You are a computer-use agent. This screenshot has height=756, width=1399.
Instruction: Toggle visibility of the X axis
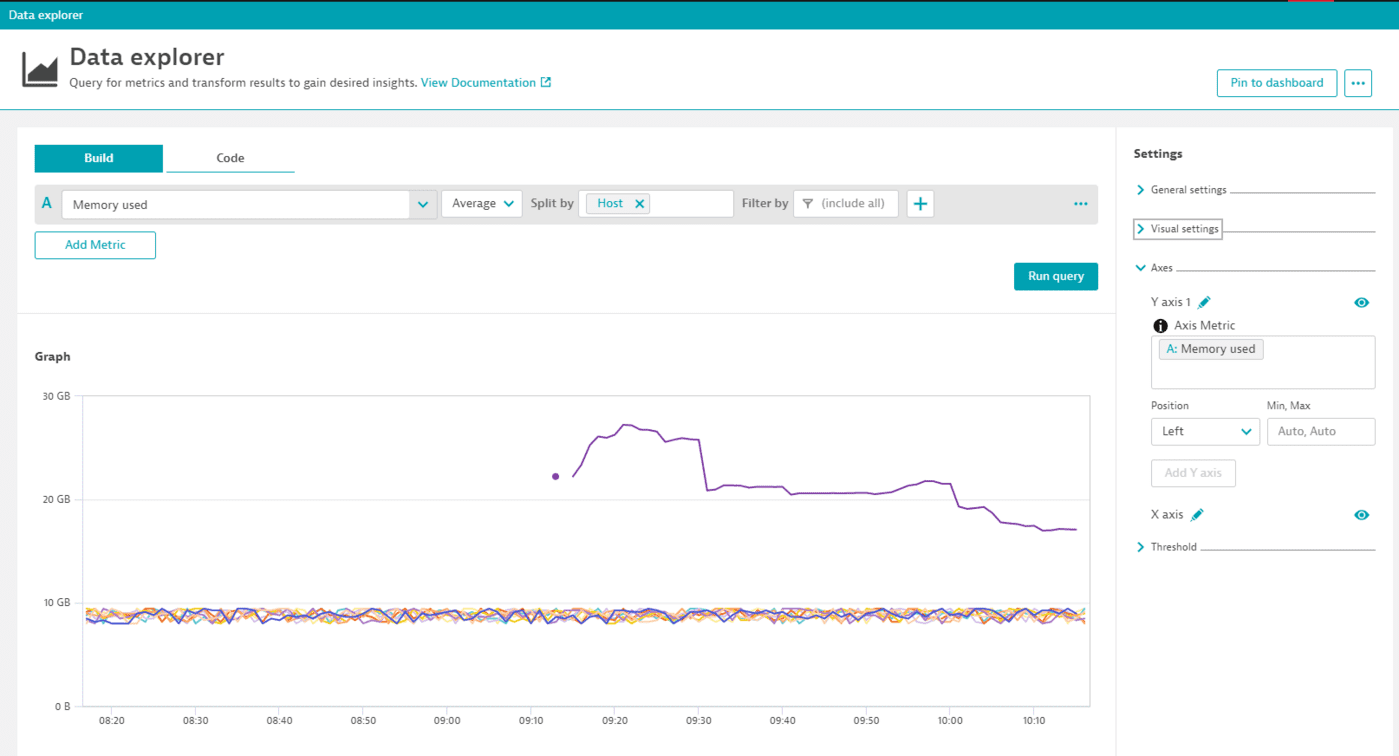pyautogui.click(x=1361, y=514)
